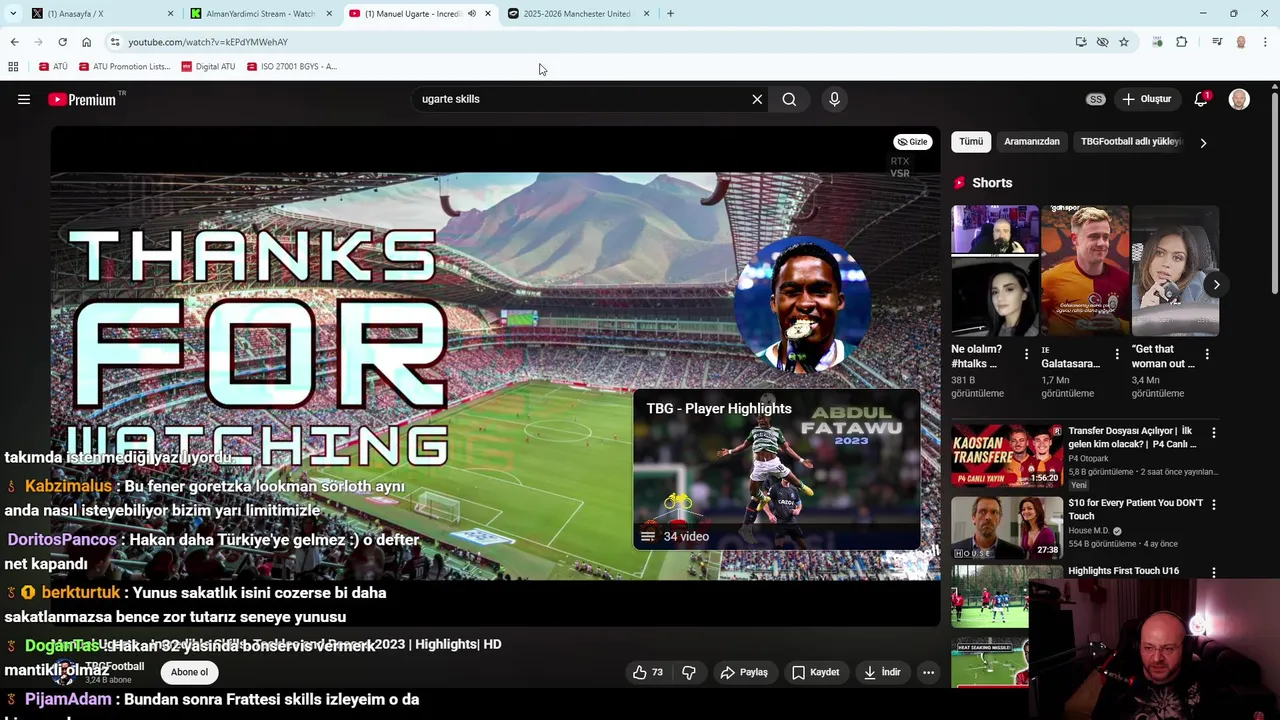Open the Chrome media controls icon

point(1217,42)
